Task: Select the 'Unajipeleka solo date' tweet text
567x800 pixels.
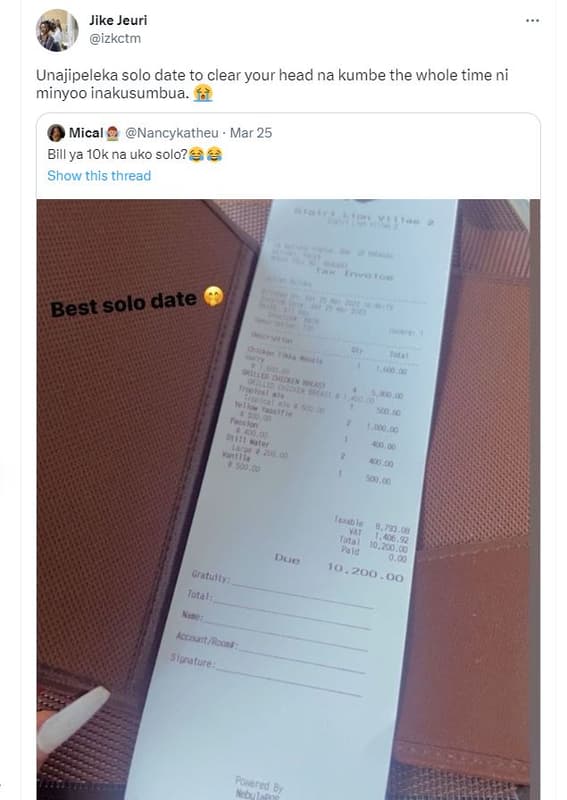Action: [272, 84]
